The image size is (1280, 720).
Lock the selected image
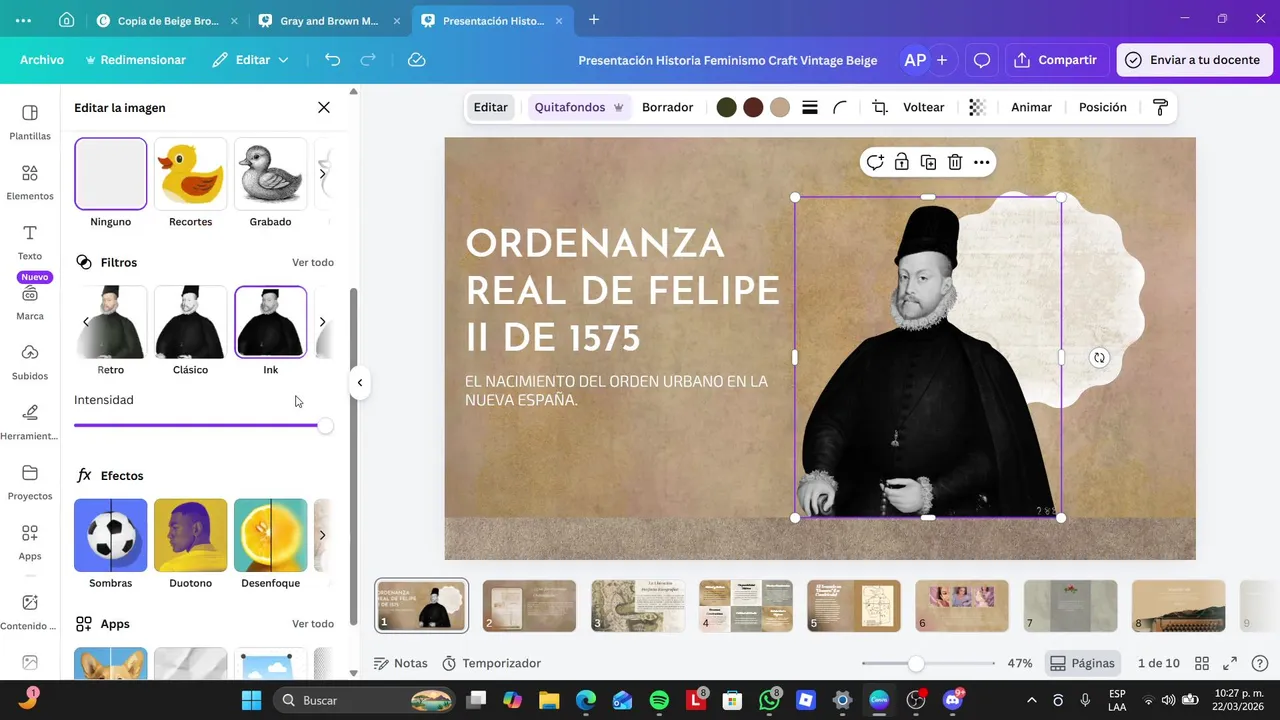click(902, 162)
